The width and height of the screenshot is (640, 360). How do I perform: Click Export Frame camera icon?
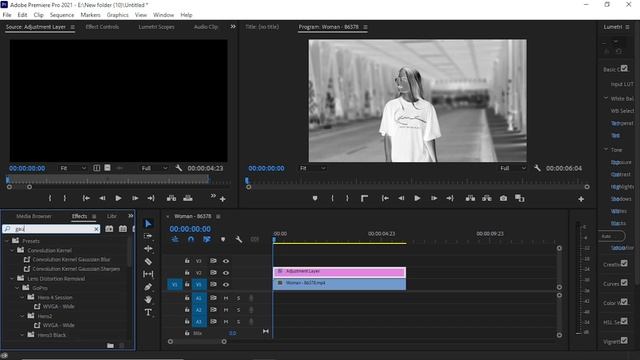503,198
